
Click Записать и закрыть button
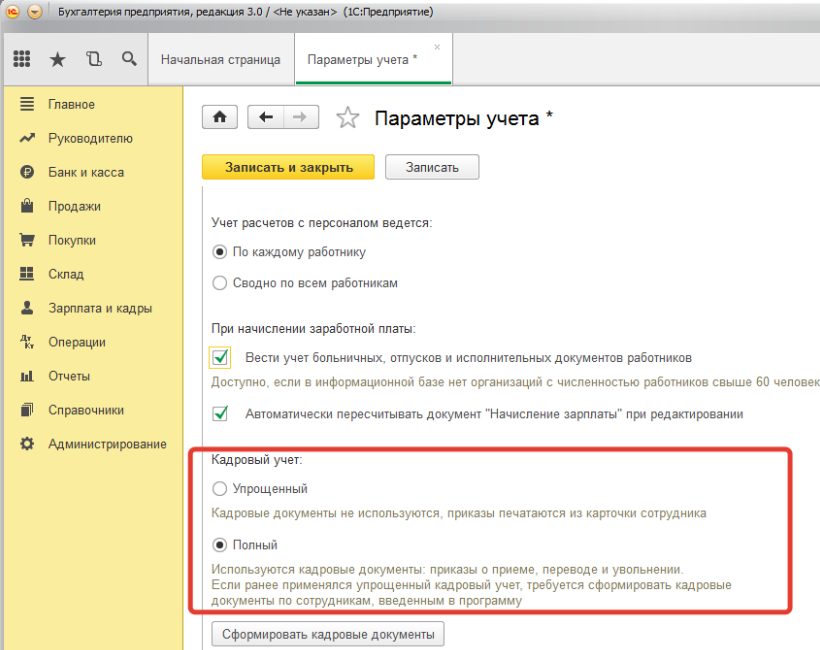click(x=288, y=167)
